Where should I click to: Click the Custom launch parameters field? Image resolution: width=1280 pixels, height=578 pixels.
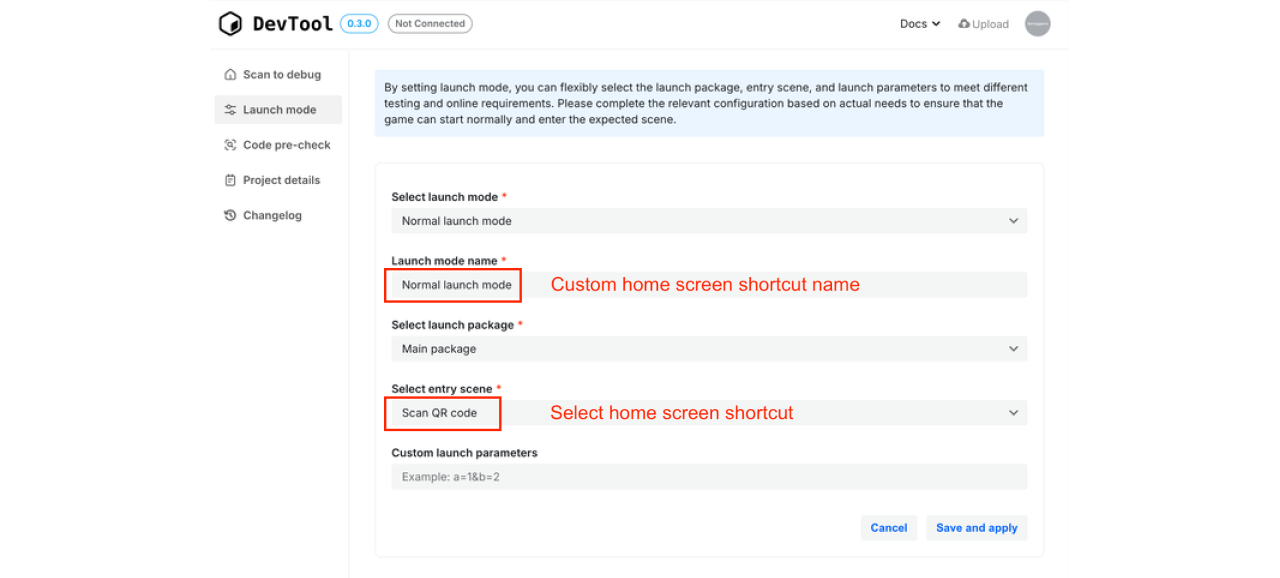point(708,477)
